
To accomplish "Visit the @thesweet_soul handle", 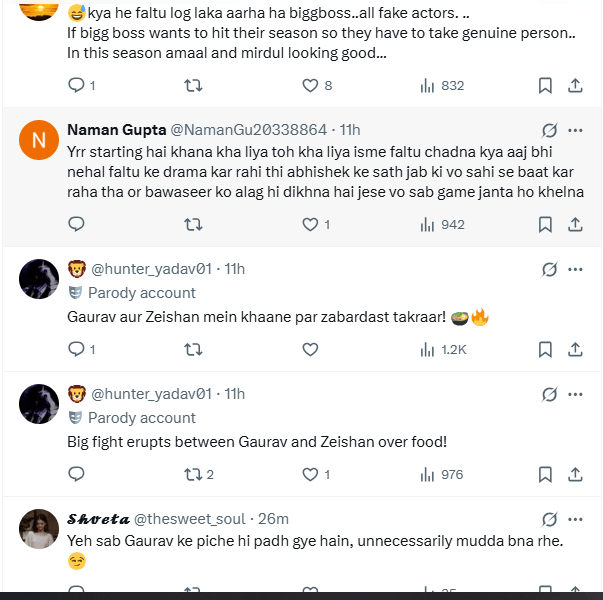I will [196, 518].
